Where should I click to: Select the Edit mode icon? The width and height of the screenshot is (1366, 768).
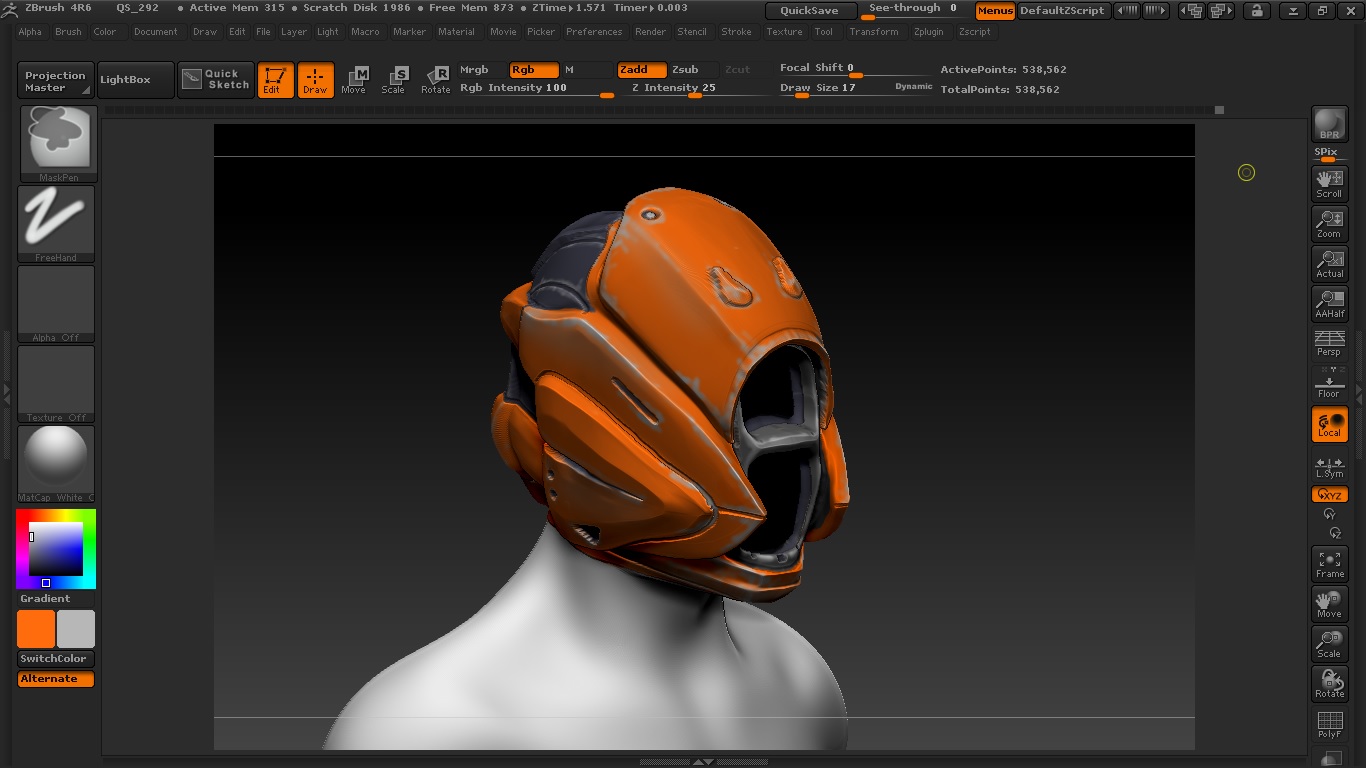(275, 80)
